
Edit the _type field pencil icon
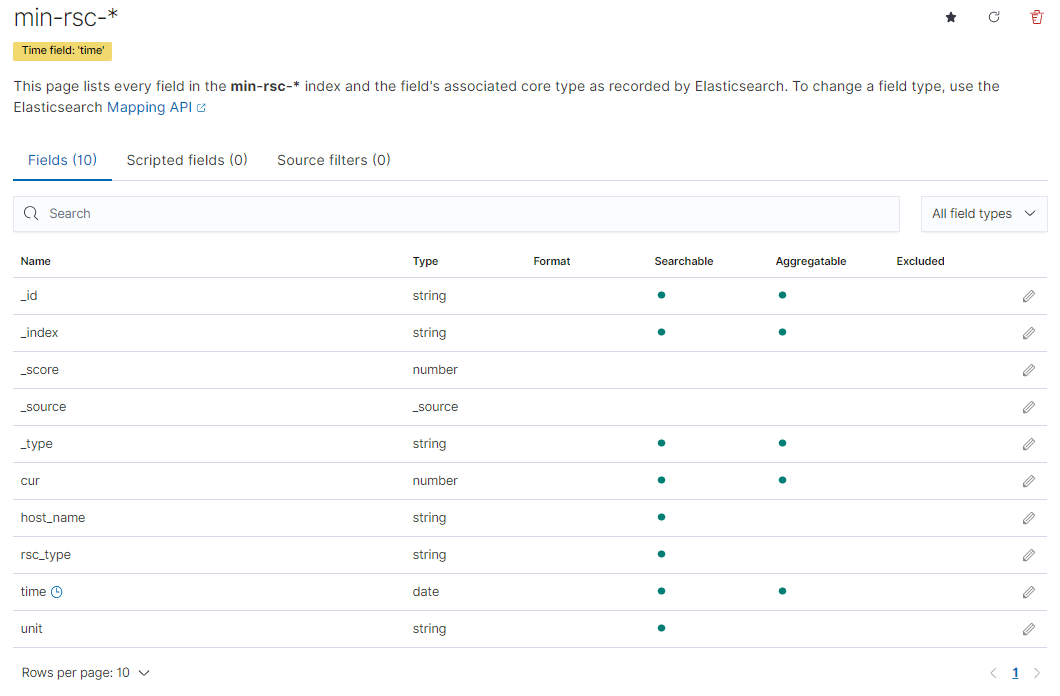coord(1028,444)
